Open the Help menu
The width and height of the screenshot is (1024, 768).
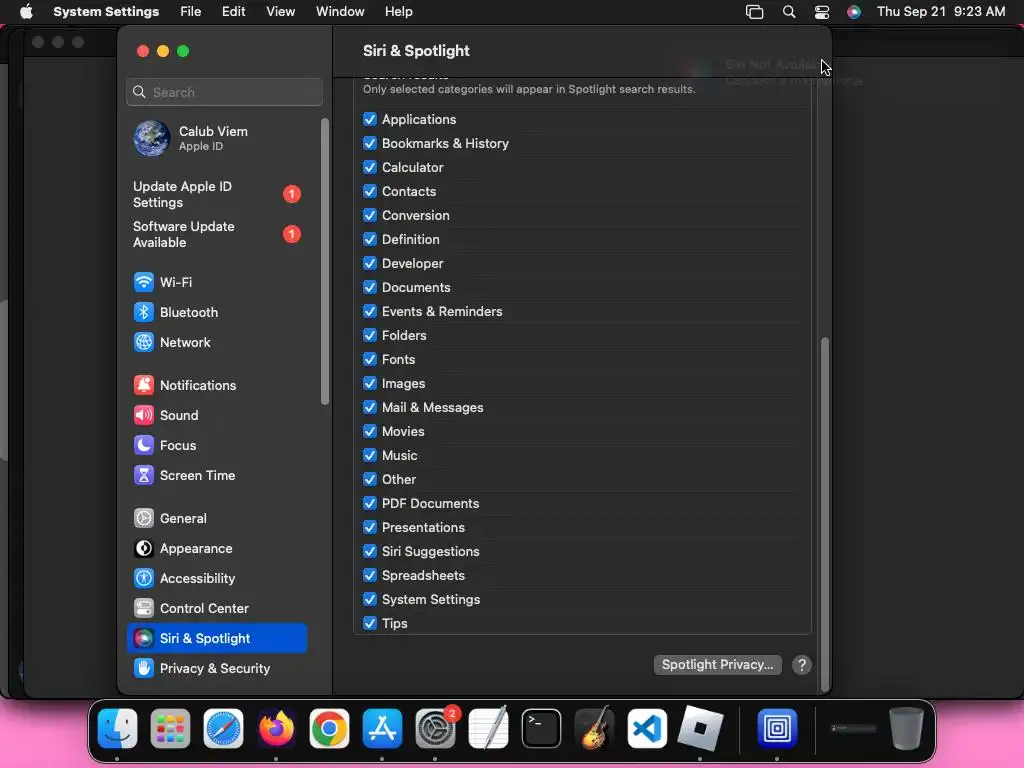398,12
